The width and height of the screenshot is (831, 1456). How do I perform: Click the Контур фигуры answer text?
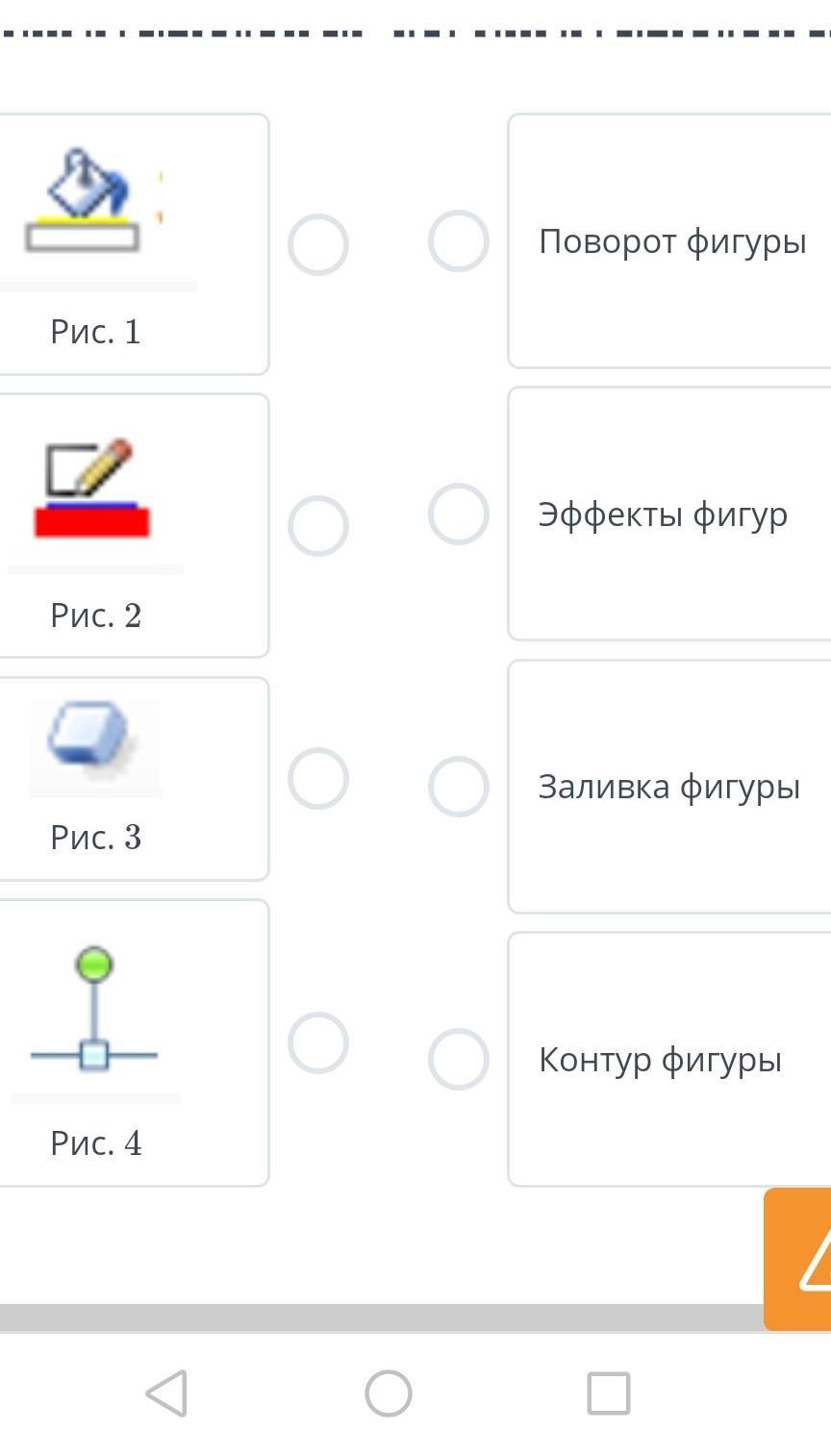[660, 1060]
